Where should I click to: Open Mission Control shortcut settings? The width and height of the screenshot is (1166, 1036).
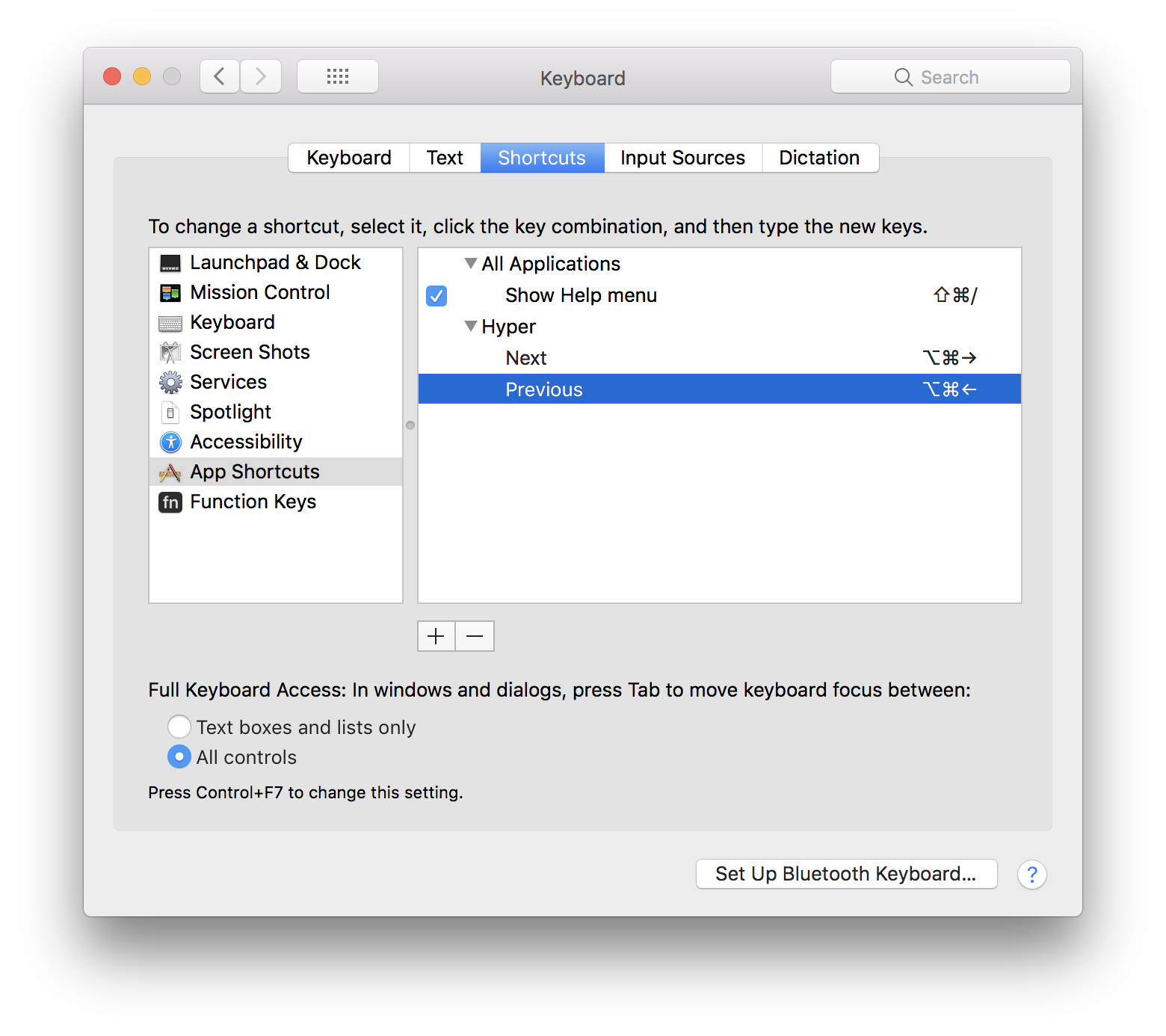click(x=259, y=292)
